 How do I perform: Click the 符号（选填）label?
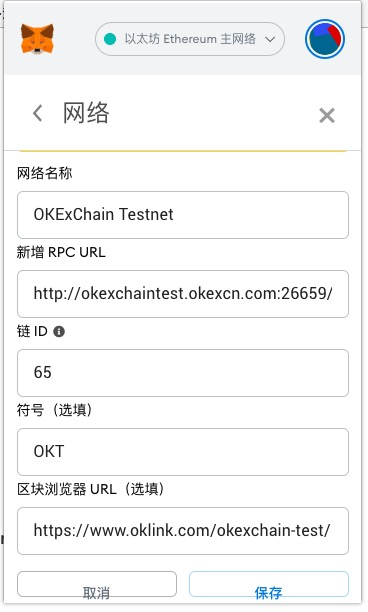pos(55,410)
